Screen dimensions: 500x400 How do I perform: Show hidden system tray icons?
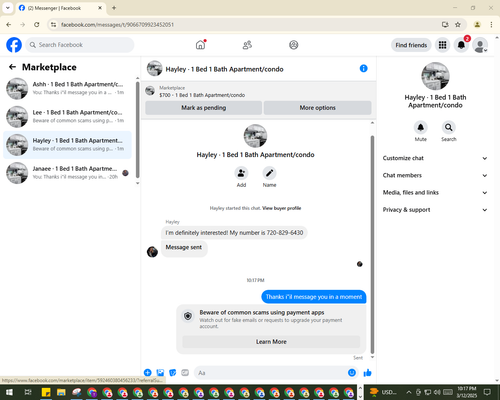(409, 392)
